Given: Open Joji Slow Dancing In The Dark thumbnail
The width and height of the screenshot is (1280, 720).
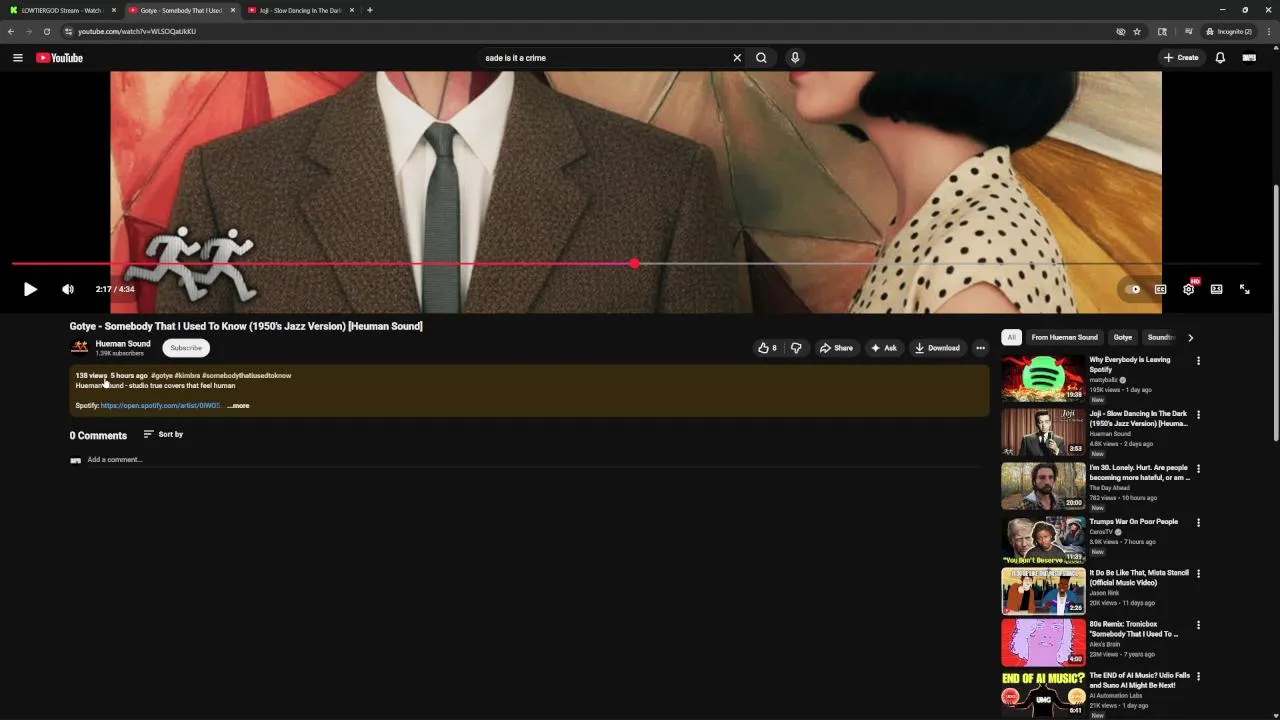Looking at the screenshot, I should tap(1043, 432).
